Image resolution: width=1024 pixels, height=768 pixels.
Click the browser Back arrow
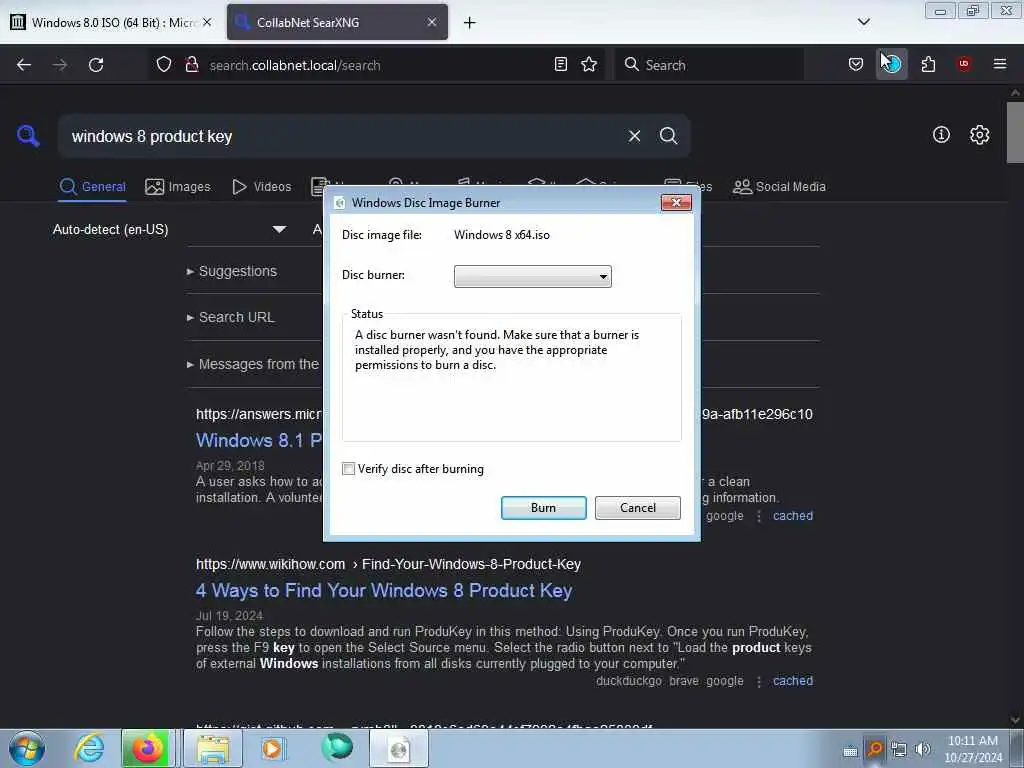(24, 65)
